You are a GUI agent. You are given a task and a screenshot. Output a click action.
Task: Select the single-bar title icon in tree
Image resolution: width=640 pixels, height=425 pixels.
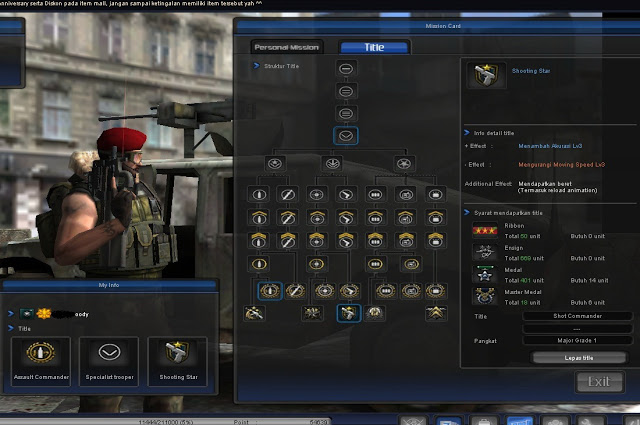pyautogui.click(x=346, y=68)
